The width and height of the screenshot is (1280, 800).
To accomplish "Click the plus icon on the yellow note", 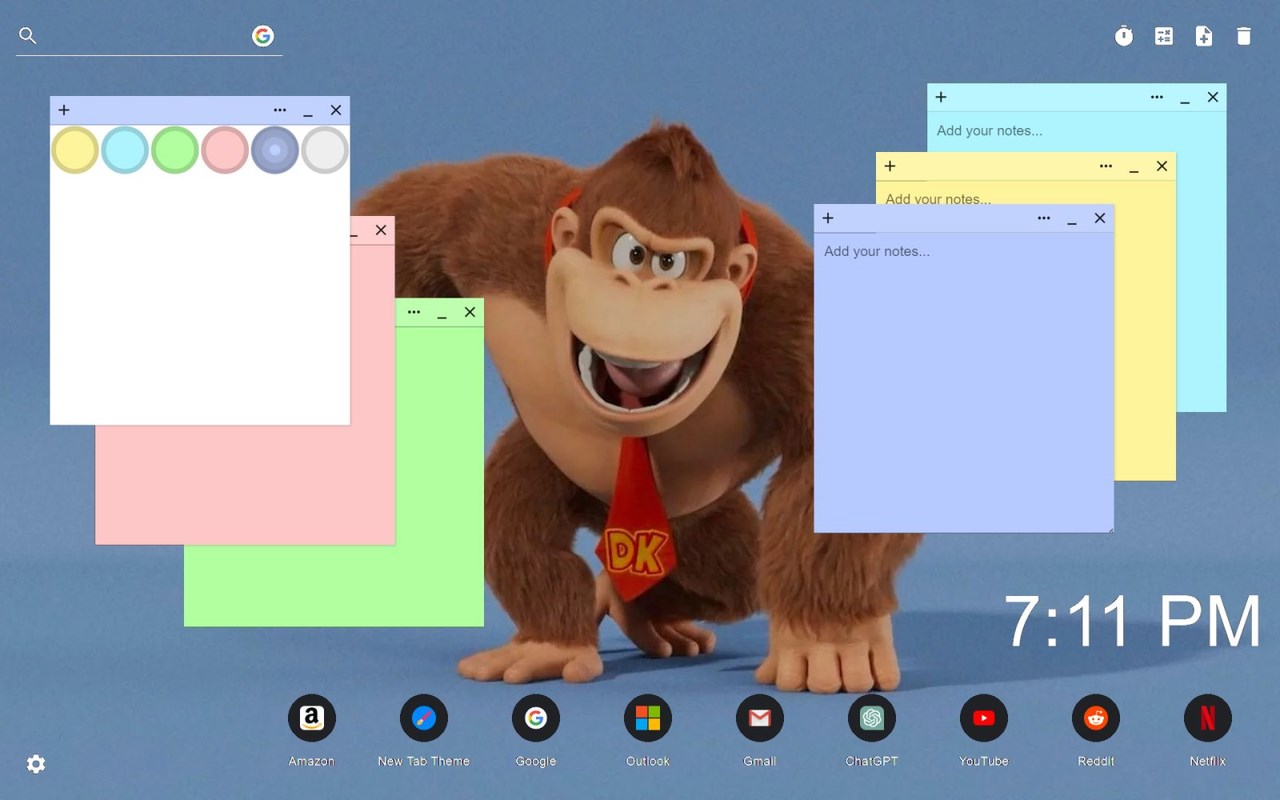I will click(x=890, y=166).
